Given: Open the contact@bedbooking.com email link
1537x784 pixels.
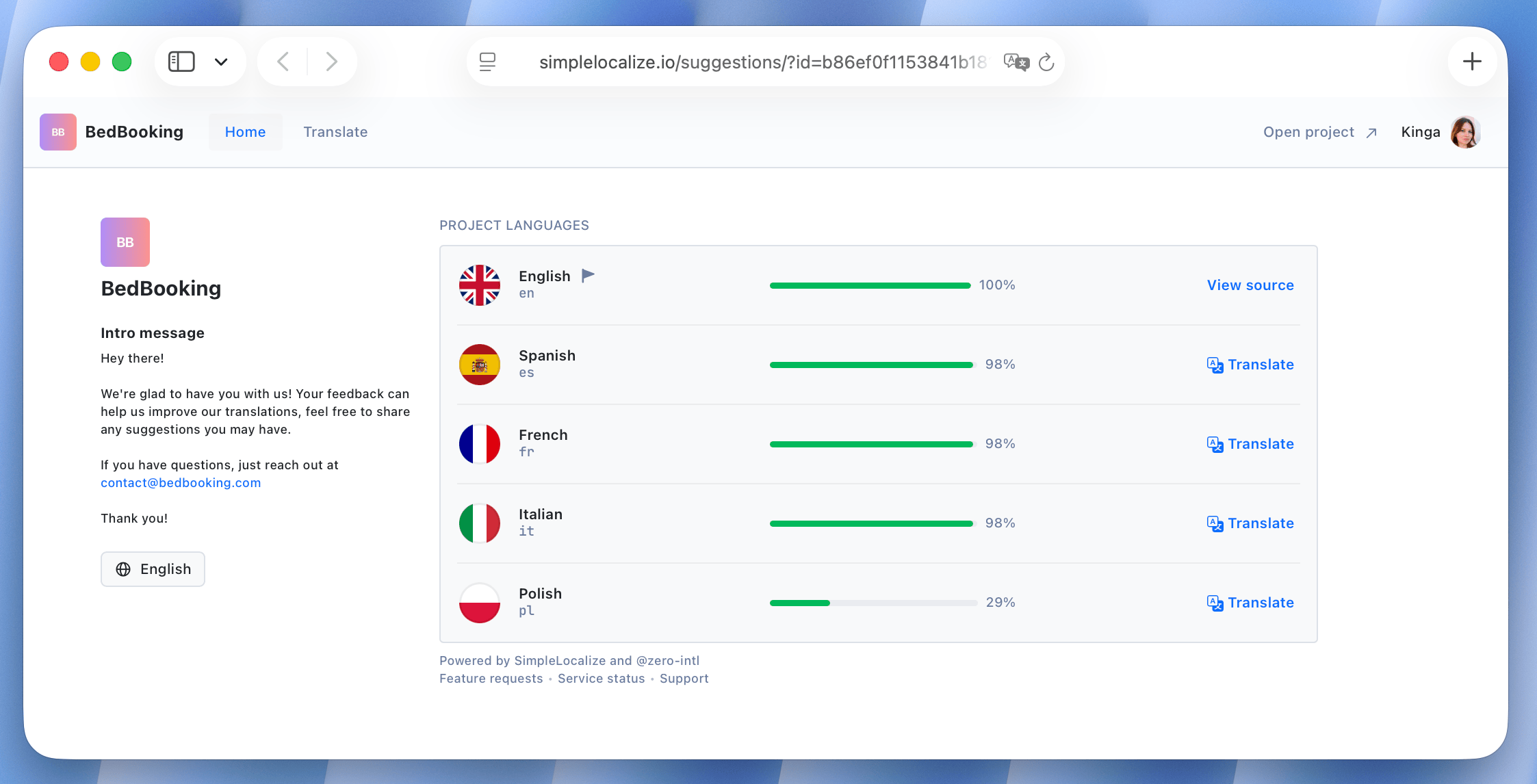Looking at the screenshot, I should pos(181,483).
